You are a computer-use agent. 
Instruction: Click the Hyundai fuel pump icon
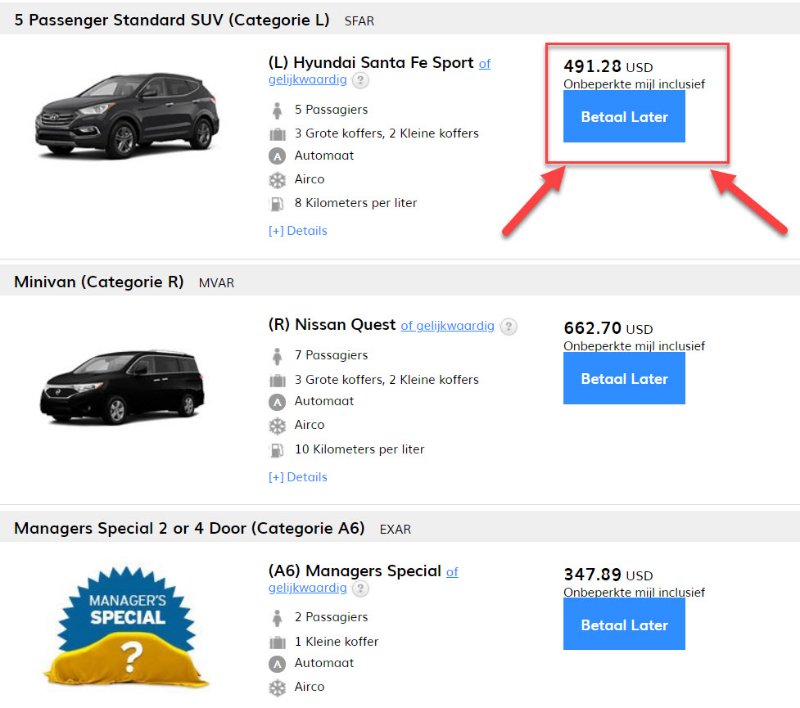[277, 203]
